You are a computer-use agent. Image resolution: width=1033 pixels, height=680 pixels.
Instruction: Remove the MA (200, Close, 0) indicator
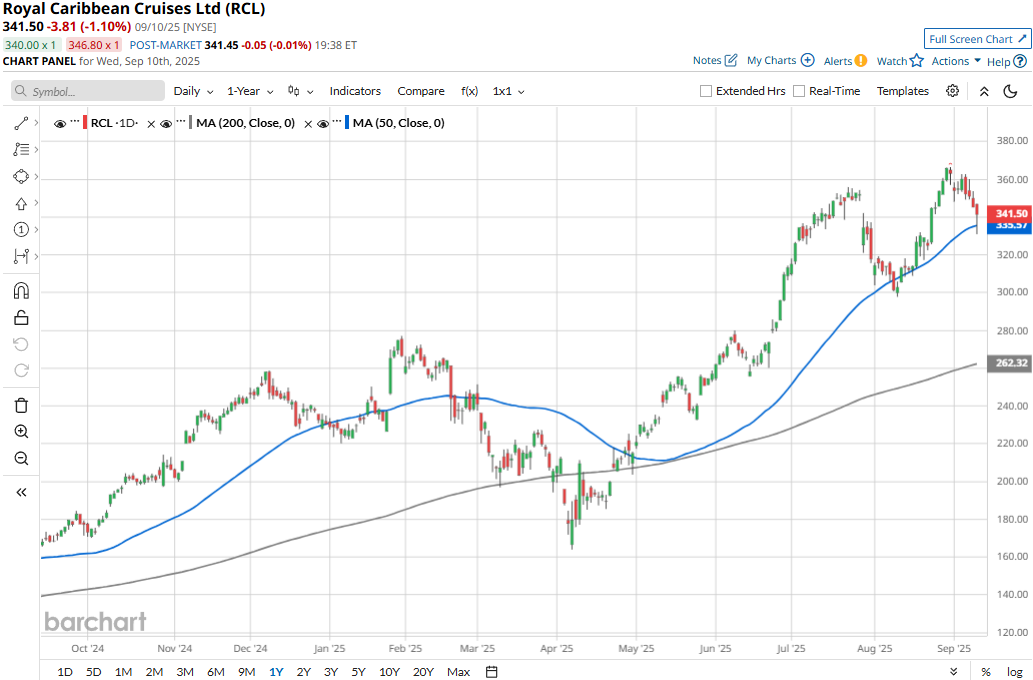308,123
